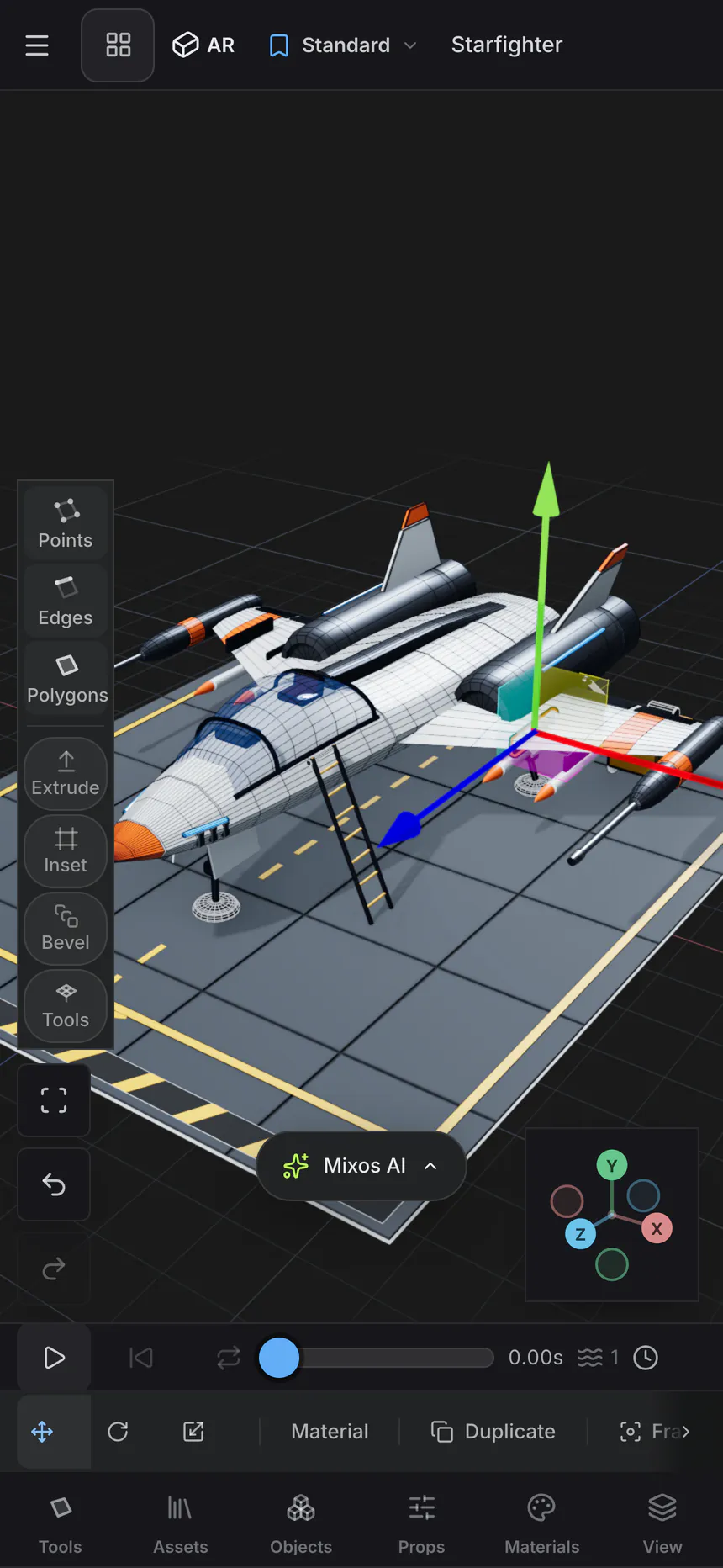Click the timeline slider handle
The width and height of the screenshot is (723, 1568).
coord(279,1358)
